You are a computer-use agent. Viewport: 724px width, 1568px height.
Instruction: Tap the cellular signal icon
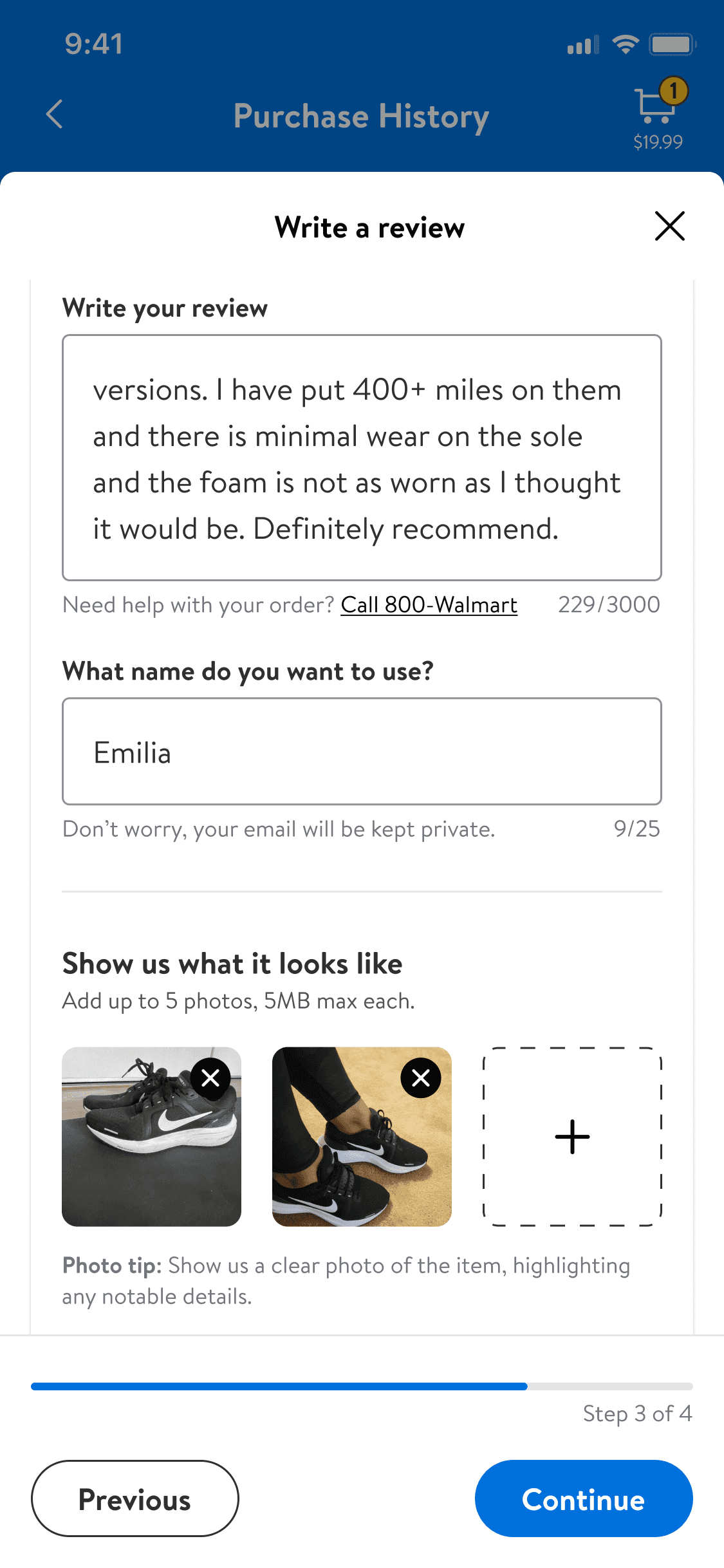[582, 45]
